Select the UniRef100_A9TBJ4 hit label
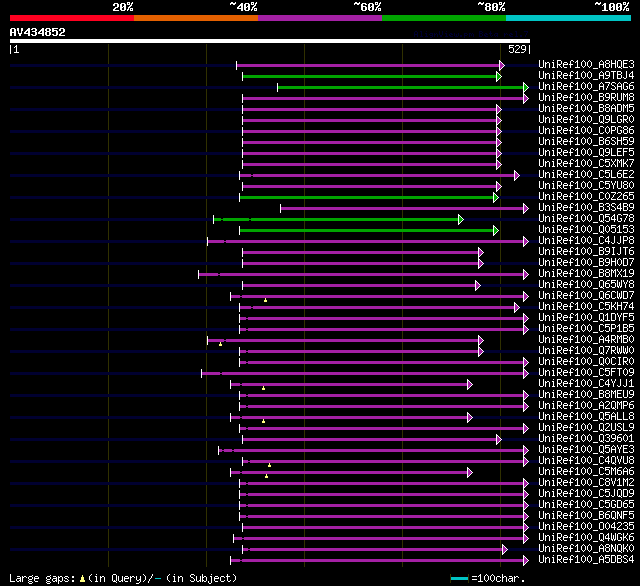This screenshot has height=586, width=640. click(x=586, y=75)
